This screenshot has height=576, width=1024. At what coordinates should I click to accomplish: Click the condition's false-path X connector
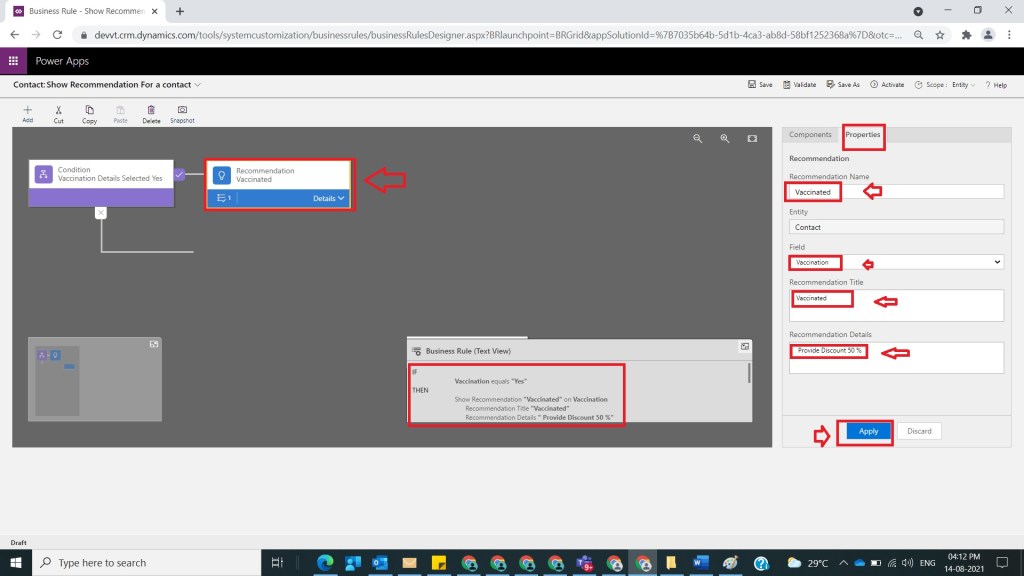[x=100, y=212]
